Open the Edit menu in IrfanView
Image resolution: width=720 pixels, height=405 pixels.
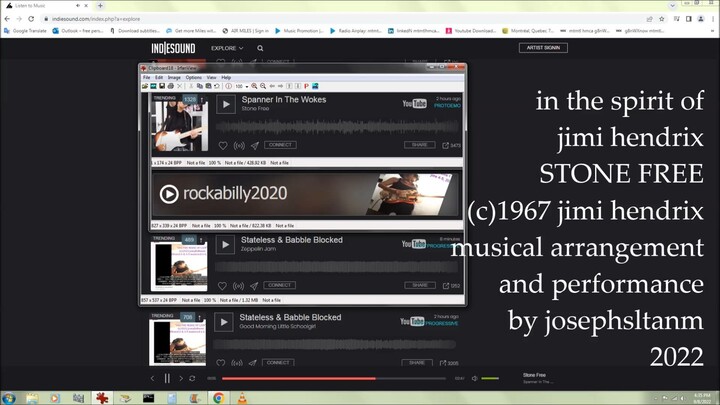click(x=159, y=78)
